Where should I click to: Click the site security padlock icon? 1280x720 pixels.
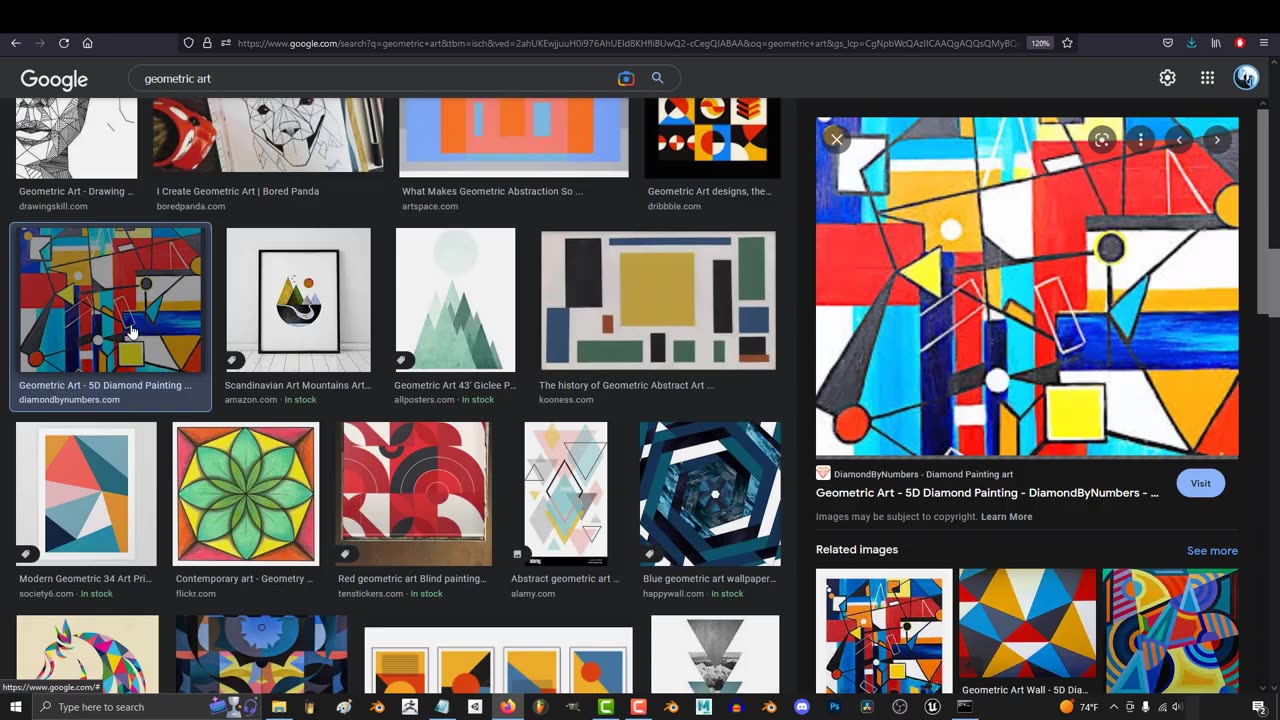point(207,43)
